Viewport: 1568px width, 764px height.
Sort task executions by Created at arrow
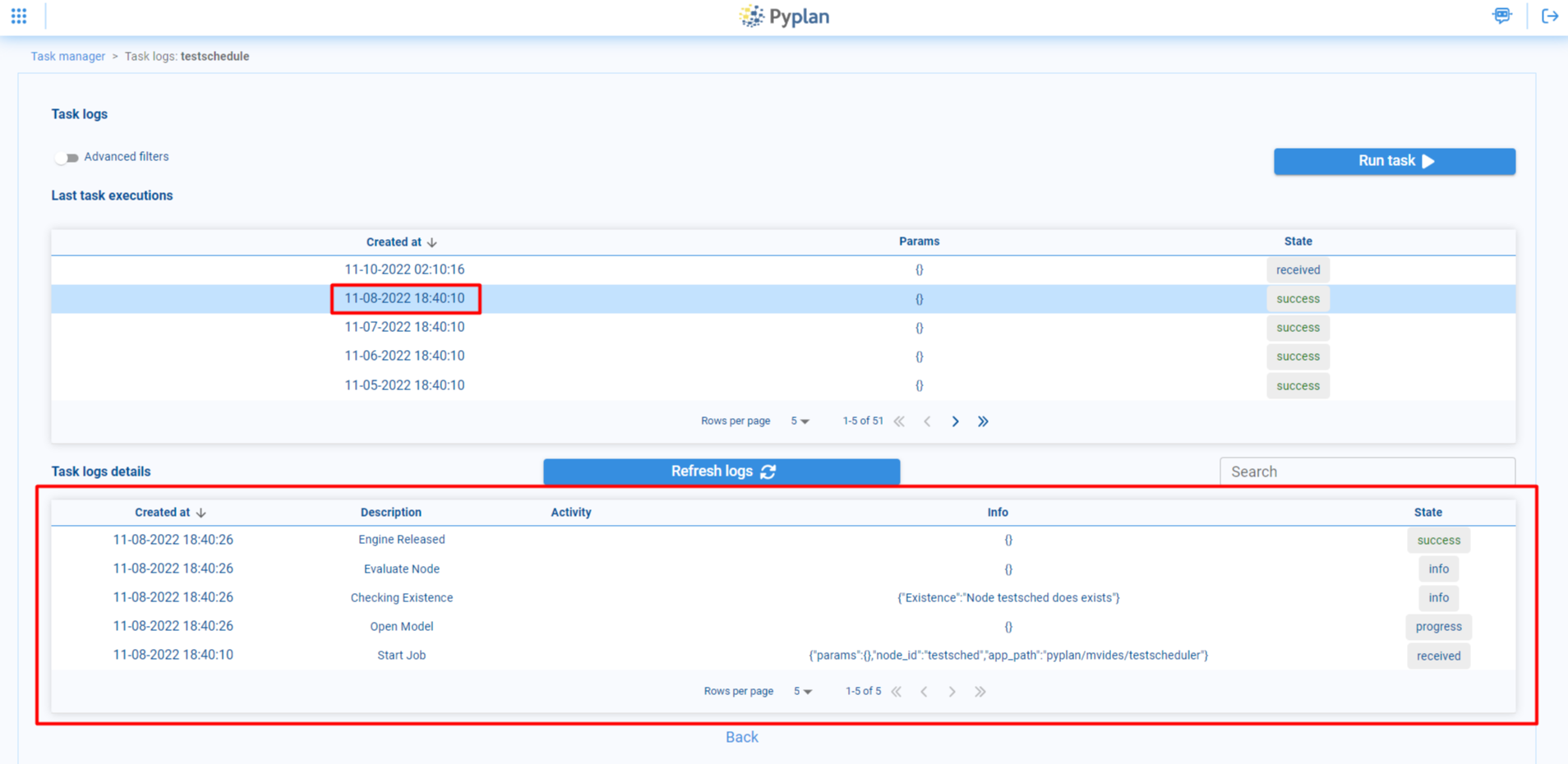(432, 242)
